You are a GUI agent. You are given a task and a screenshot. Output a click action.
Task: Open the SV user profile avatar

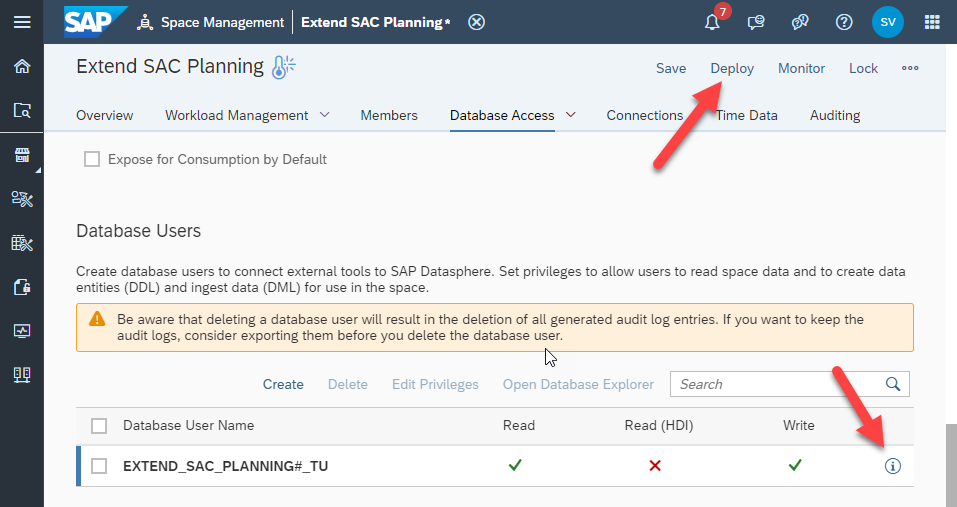coord(887,22)
